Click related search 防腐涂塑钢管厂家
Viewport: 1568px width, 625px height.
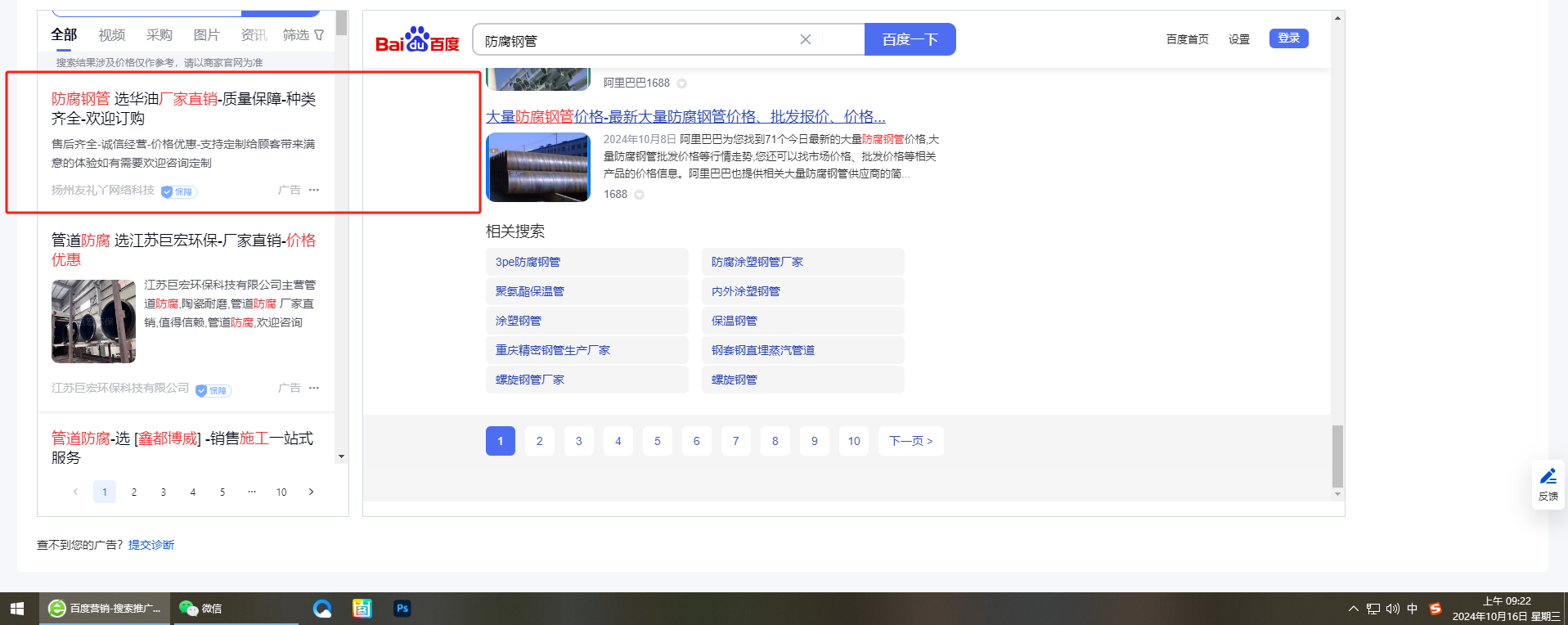803,262
